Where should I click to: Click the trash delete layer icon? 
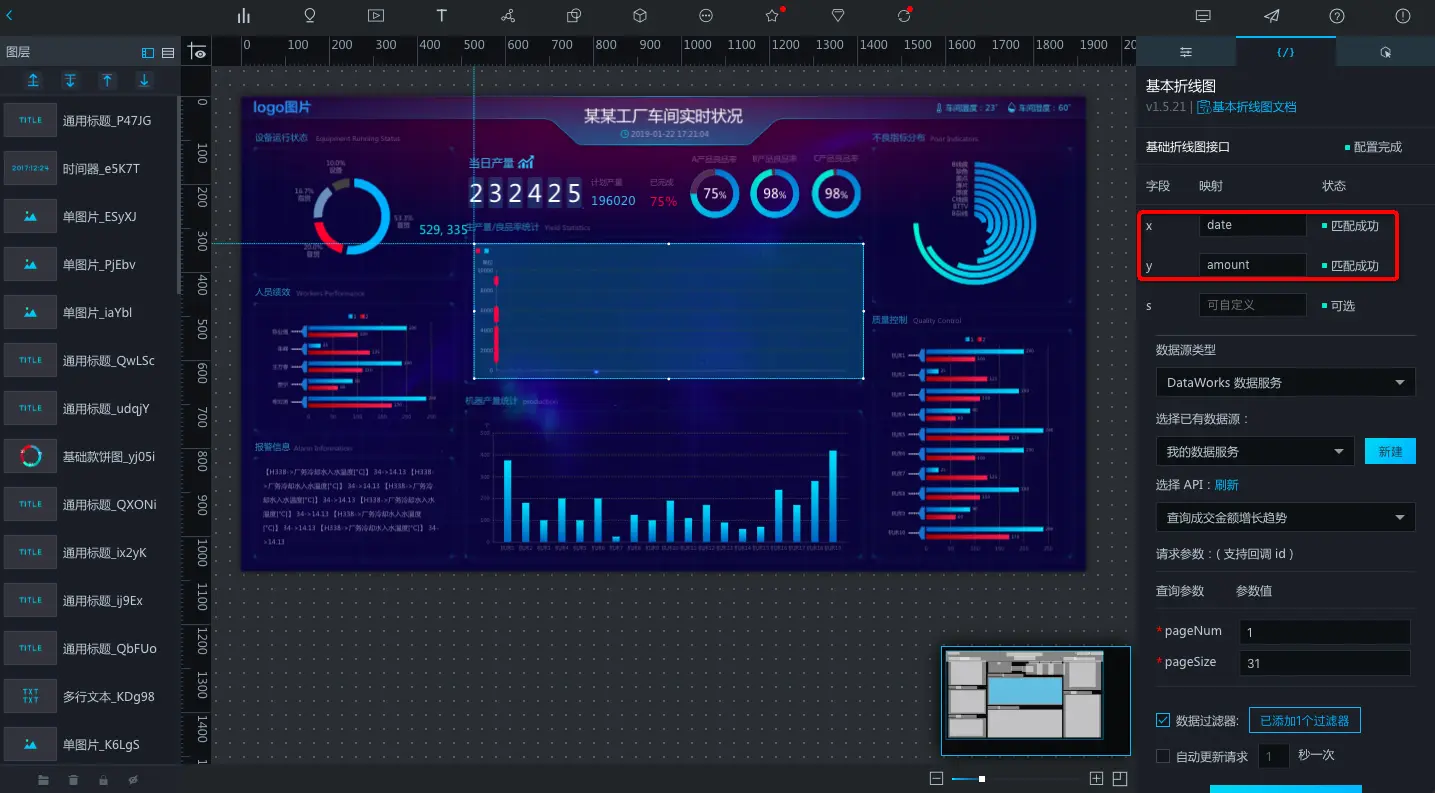[73, 779]
